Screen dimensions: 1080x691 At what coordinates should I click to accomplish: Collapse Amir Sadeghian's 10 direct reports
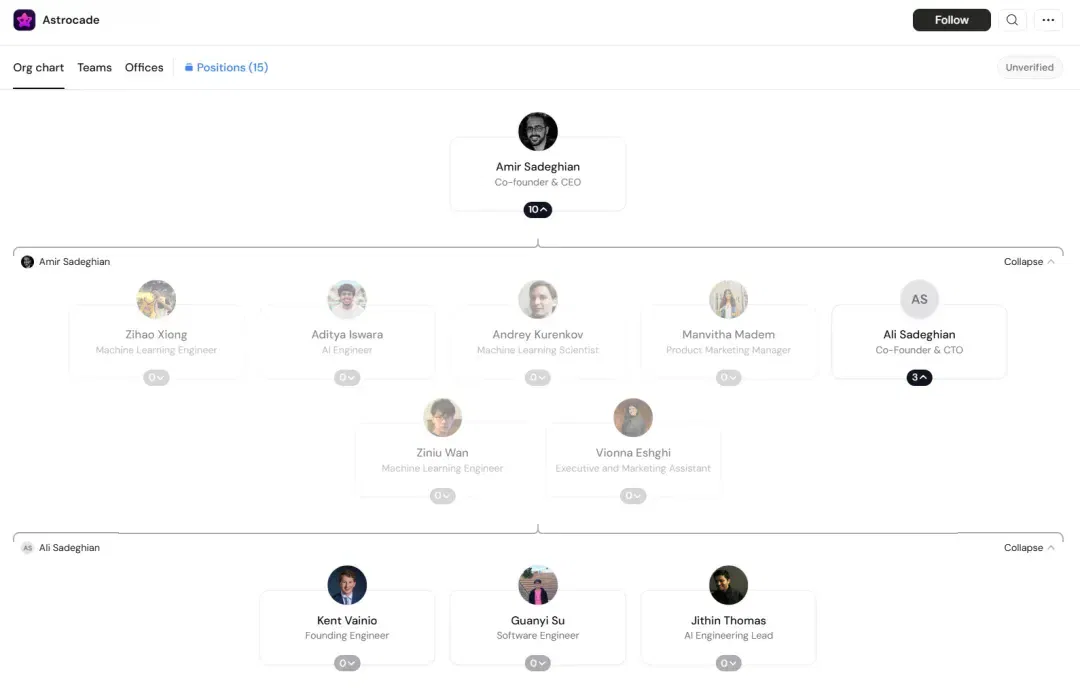click(x=538, y=209)
